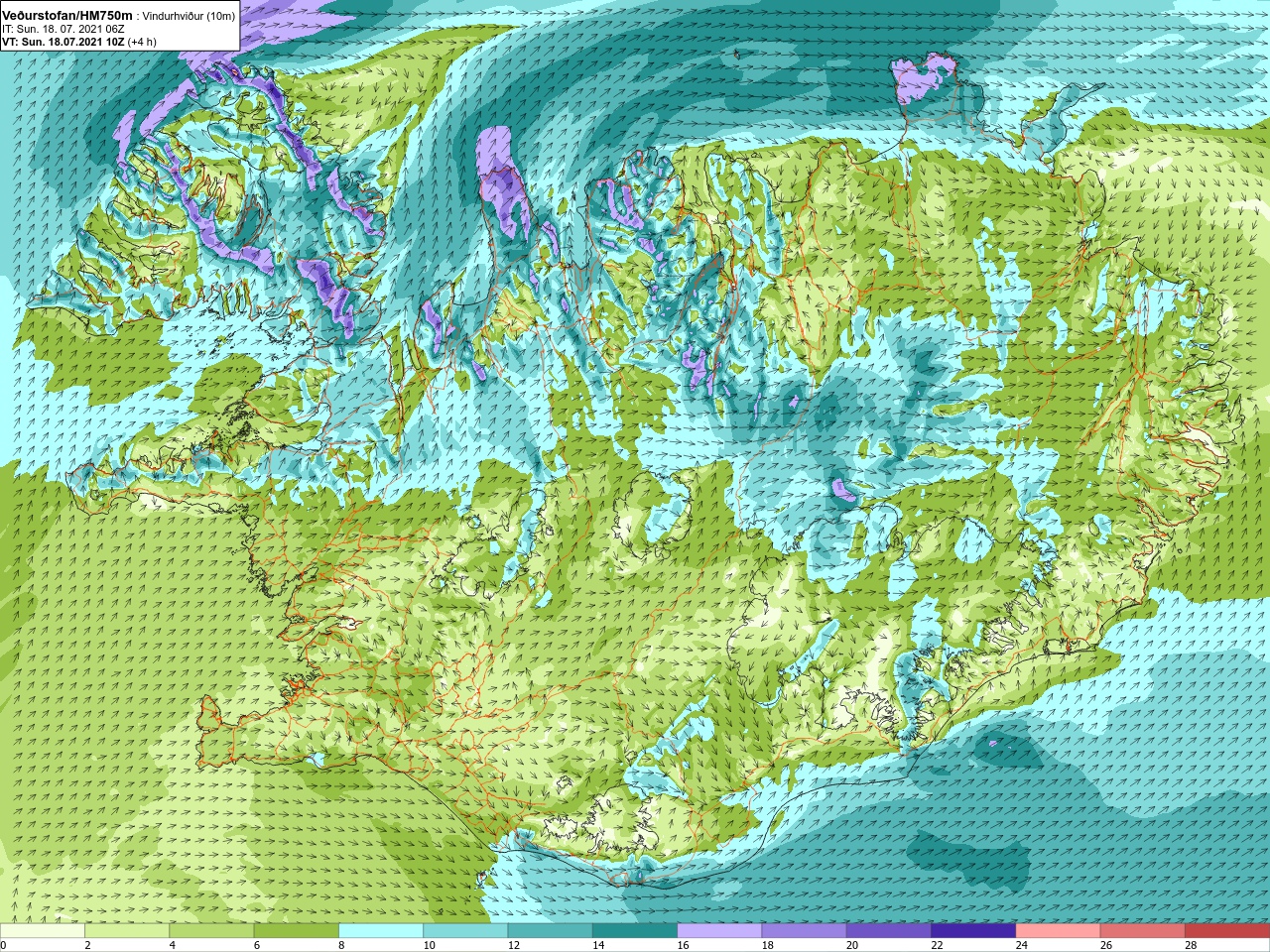
Task: Pick the pale cyan 8–10 legend swatch
Action: point(381,931)
